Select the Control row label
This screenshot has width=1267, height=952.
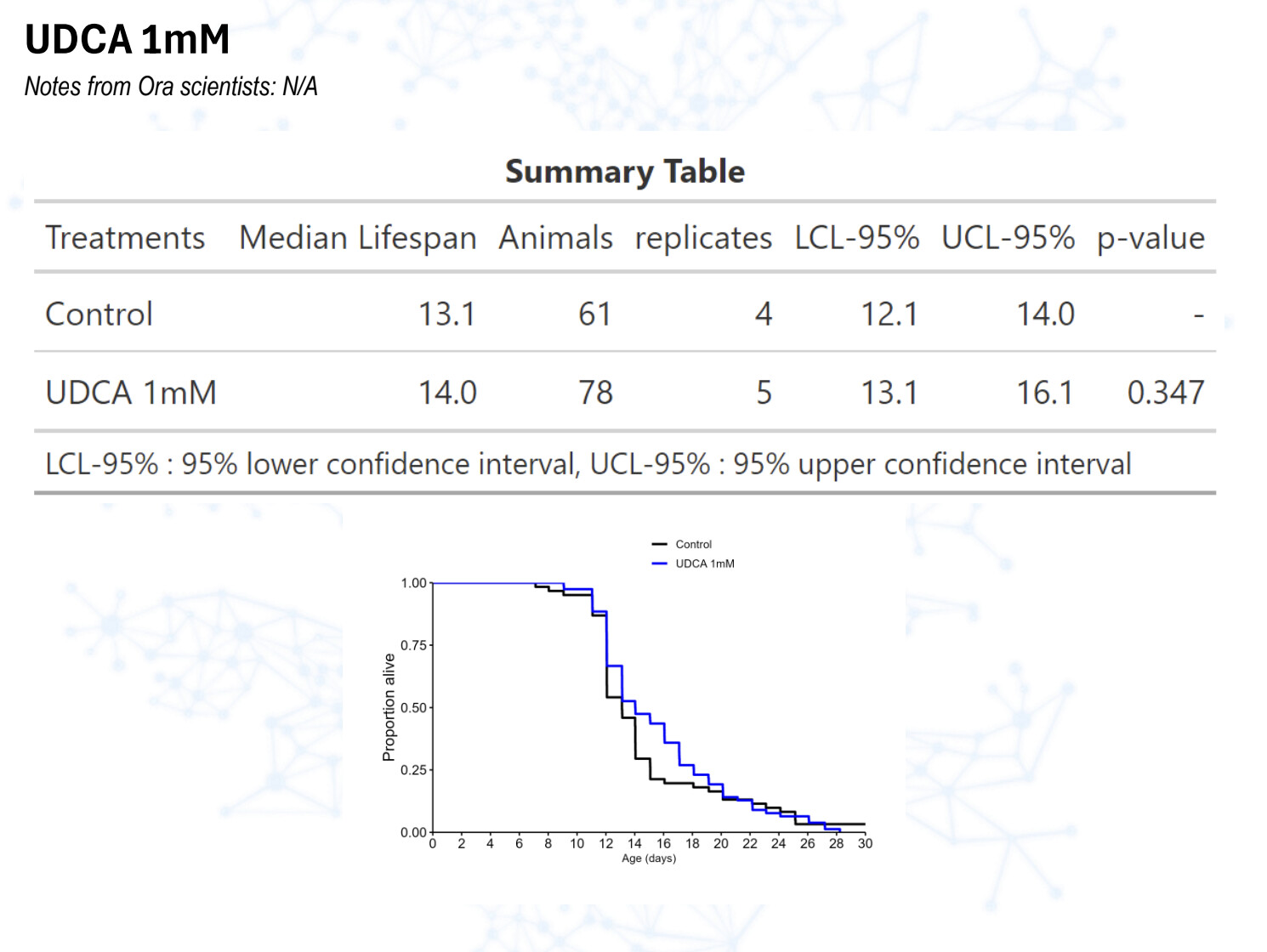click(99, 314)
